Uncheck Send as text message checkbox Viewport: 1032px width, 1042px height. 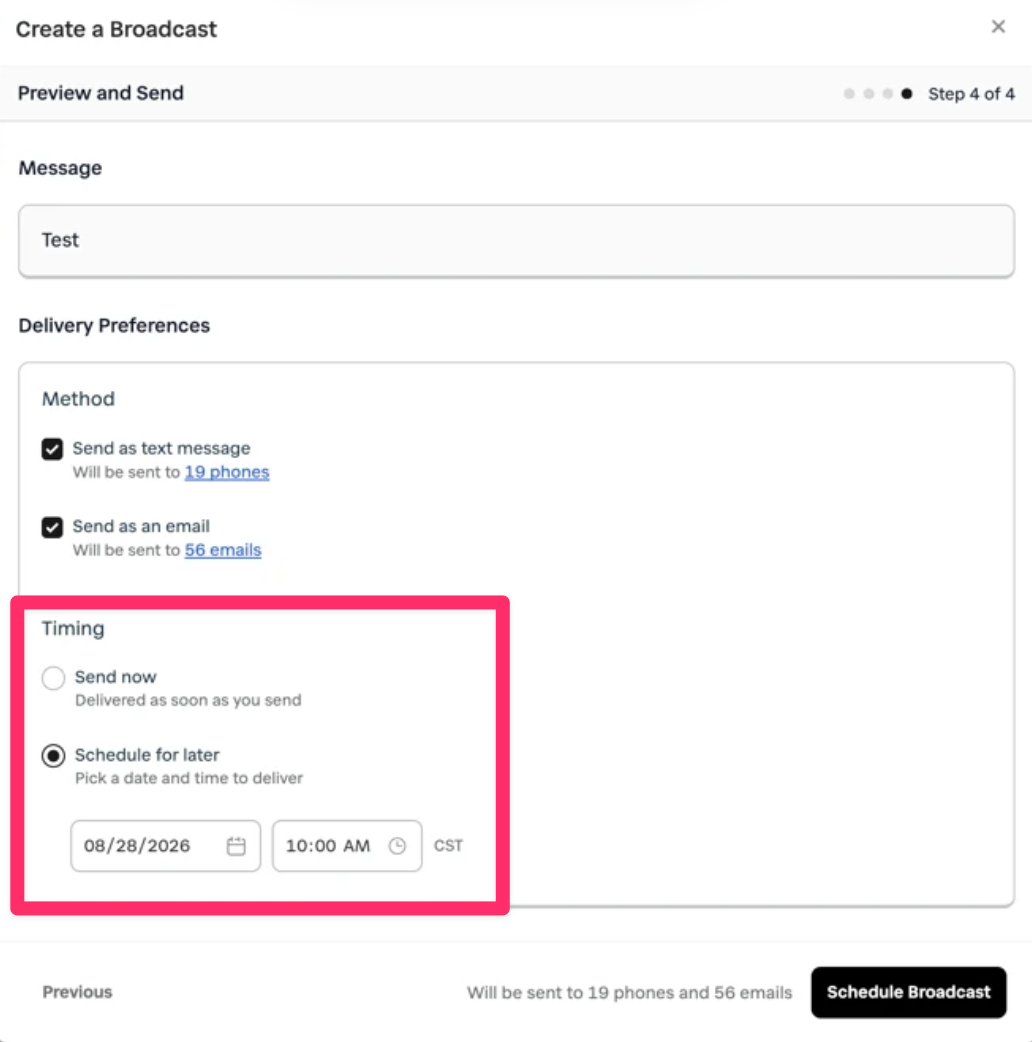[x=52, y=449]
